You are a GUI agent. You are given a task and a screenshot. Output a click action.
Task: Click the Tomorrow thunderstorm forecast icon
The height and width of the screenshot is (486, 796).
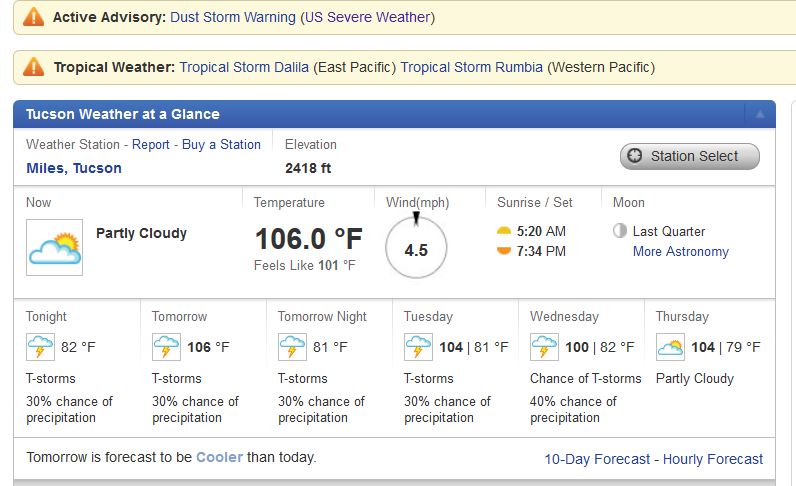(x=166, y=348)
